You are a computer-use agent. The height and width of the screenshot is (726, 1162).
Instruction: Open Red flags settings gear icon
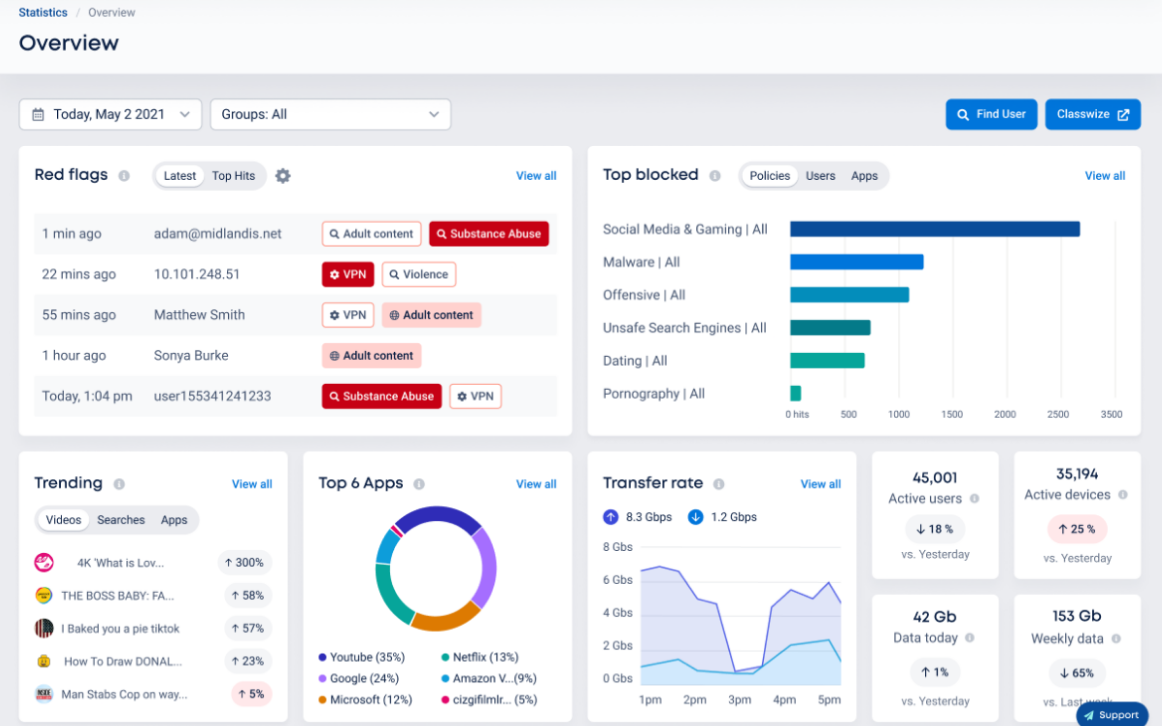tap(283, 176)
